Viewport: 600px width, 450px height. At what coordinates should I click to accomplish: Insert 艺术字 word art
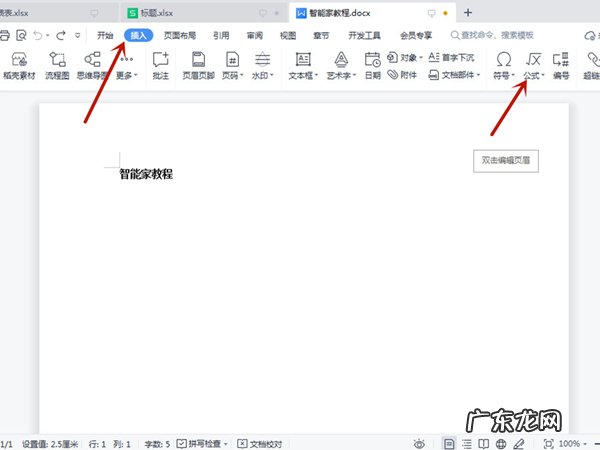(341, 66)
